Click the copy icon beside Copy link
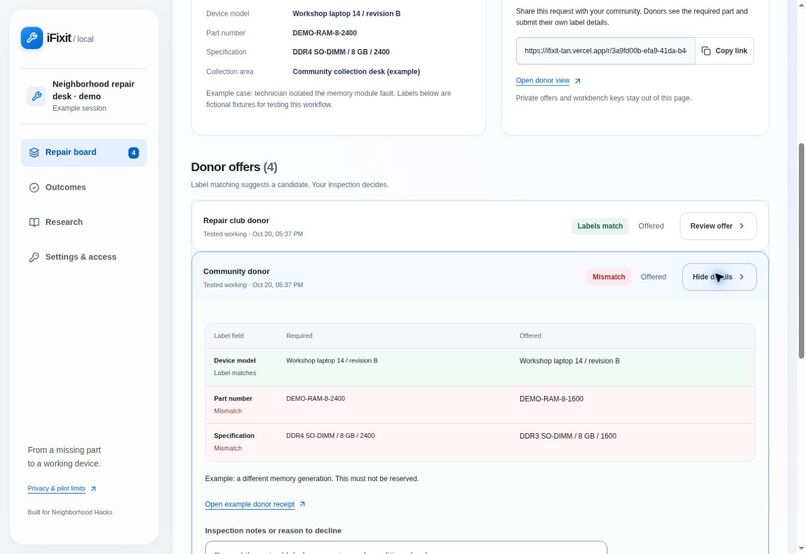This screenshot has width=806, height=554. (706, 51)
